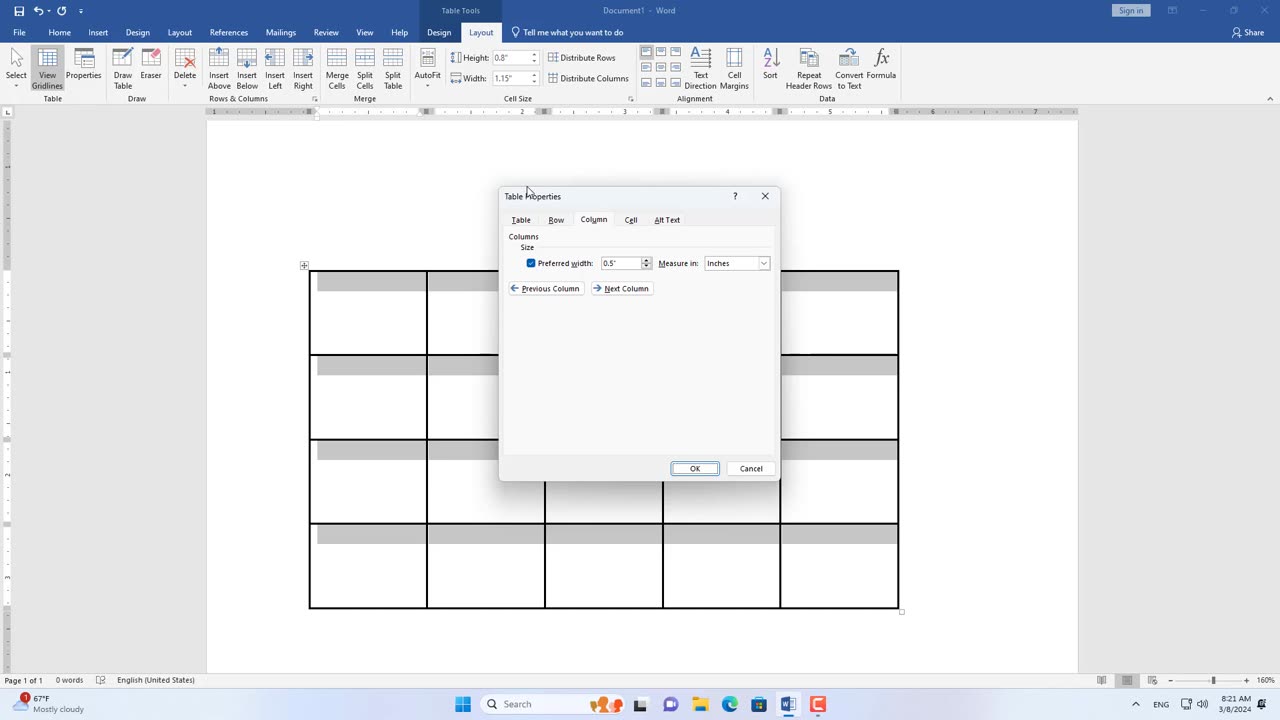Image resolution: width=1280 pixels, height=720 pixels.
Task: Switch to the References ribbon tab
Action: (229, 32)
